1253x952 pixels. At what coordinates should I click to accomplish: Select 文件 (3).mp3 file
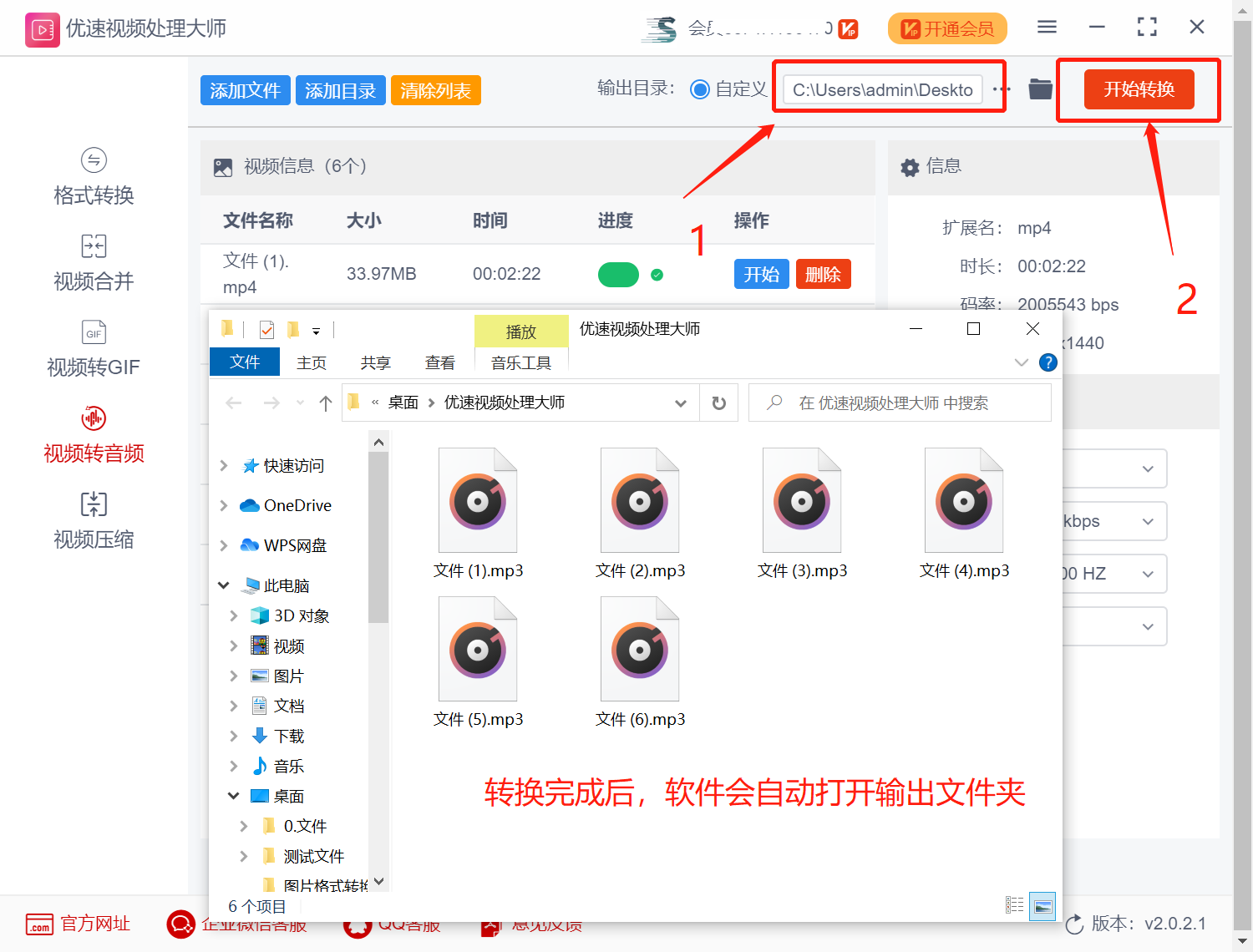(x=802, y=514)
